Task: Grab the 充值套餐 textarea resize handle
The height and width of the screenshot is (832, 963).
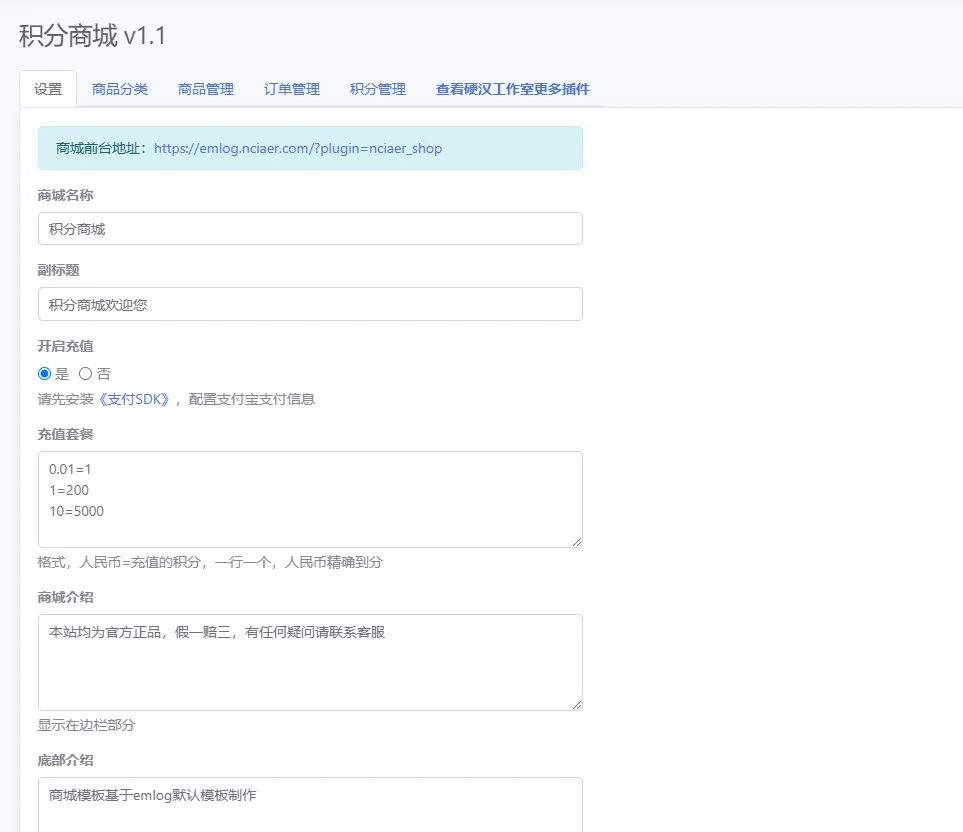Action: point(577,542)
